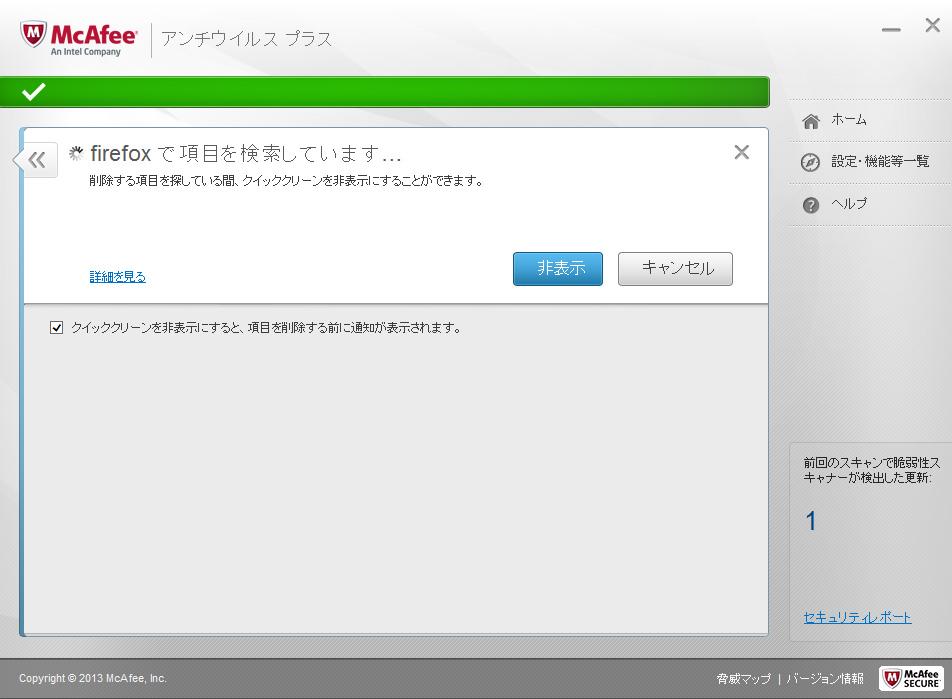952x699 pixels.
Task: Collapse panel with double-chevron back arrow
Action: pyautogui.click(x=37, y=160)
